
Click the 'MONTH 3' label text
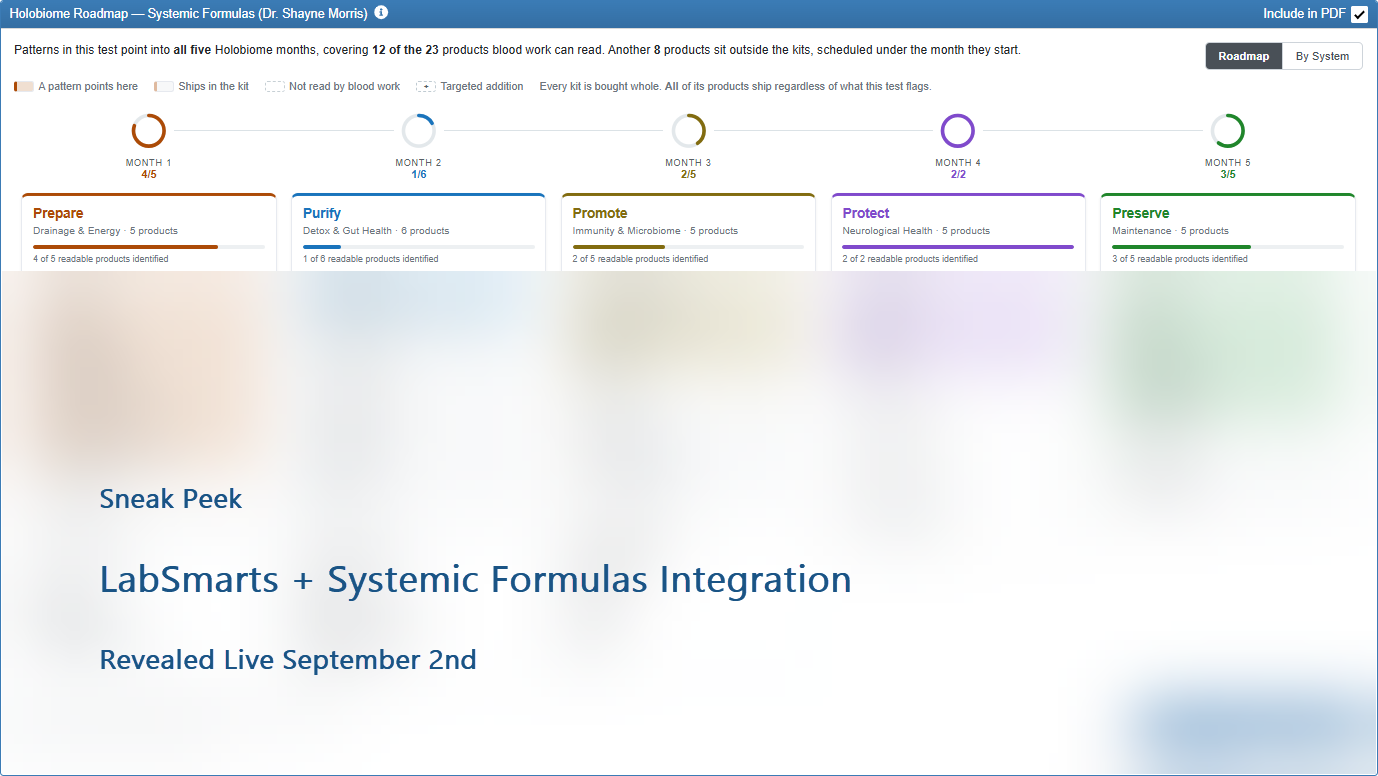coord(688,162)
